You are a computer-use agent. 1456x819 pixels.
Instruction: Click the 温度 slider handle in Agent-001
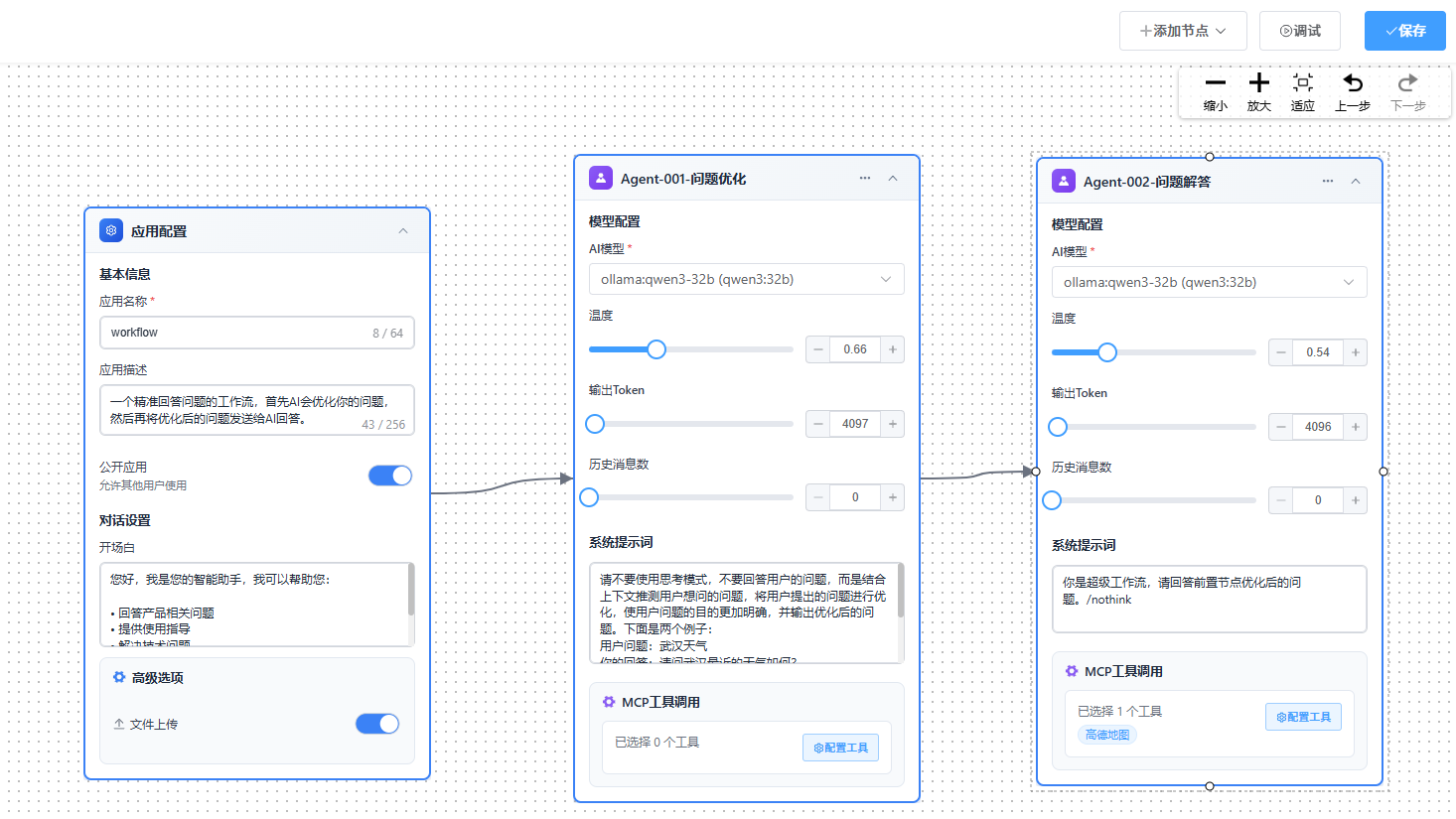point(656,349)
